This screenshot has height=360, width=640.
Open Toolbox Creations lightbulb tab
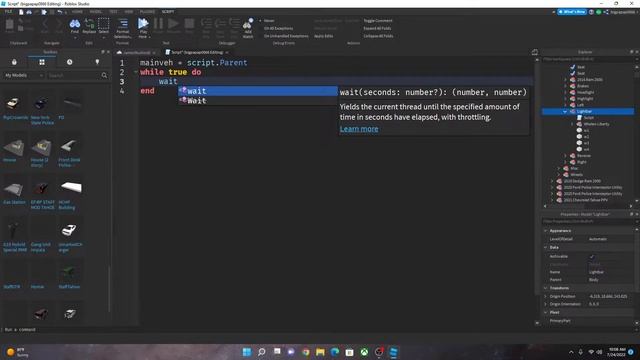[x=97, y=62]
